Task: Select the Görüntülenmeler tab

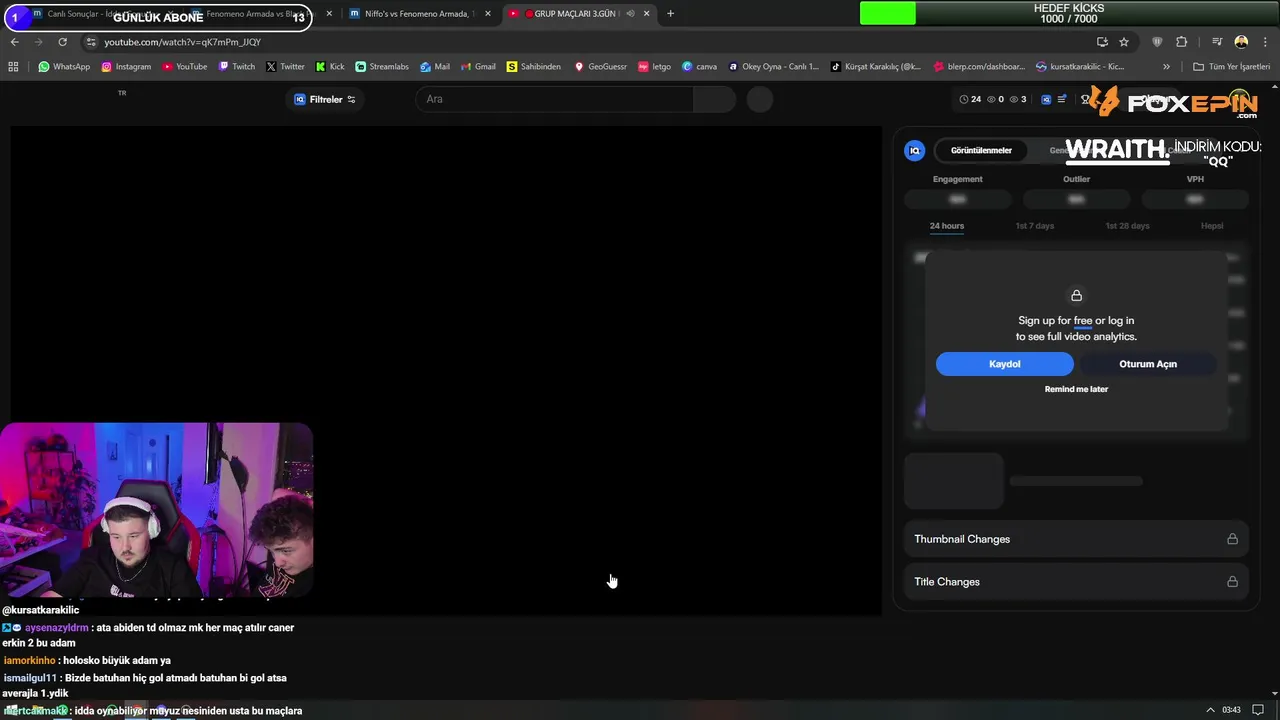Action: pos(981,150)
